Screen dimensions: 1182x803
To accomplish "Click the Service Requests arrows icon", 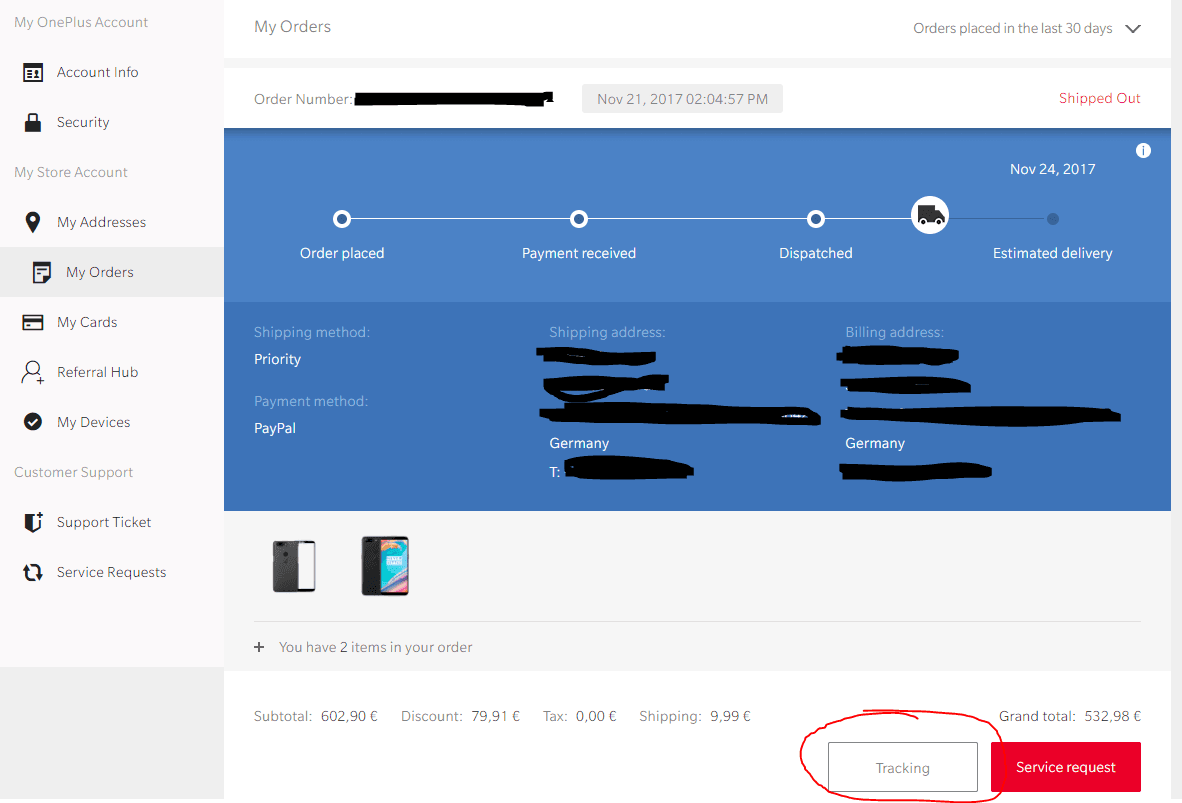I will [x=32, y=572].
